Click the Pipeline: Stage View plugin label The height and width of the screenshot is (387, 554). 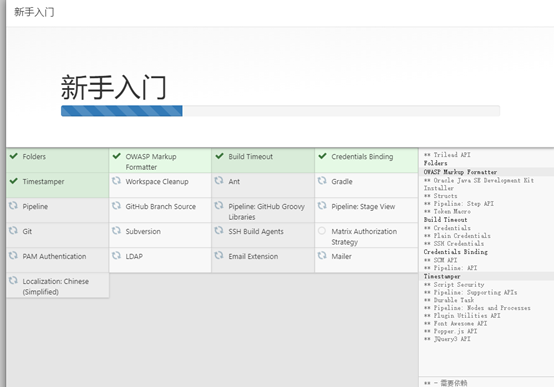[x=363, y=206]
